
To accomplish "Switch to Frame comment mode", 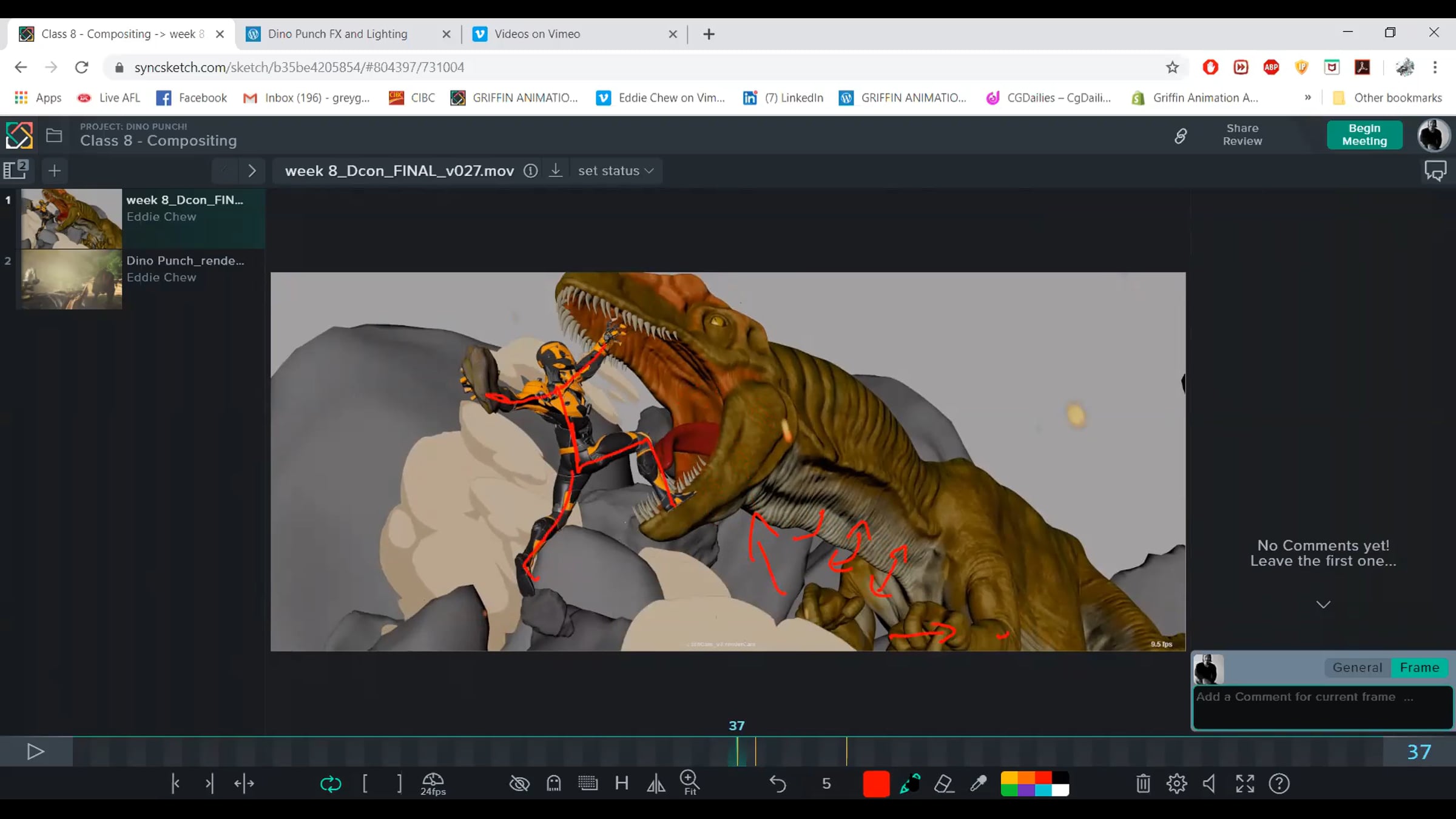I will (x=1420, y=668).
